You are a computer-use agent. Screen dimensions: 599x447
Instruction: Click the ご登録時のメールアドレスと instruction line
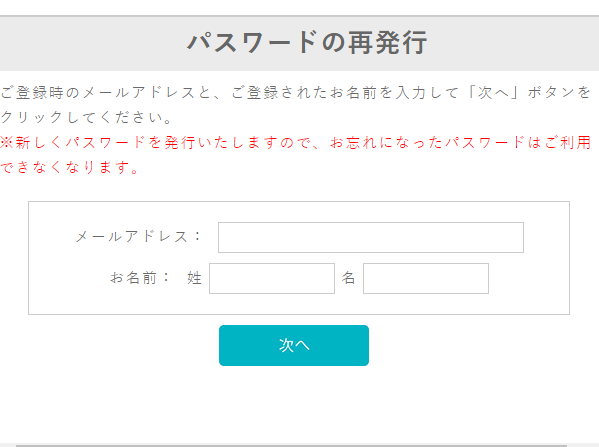296,92
